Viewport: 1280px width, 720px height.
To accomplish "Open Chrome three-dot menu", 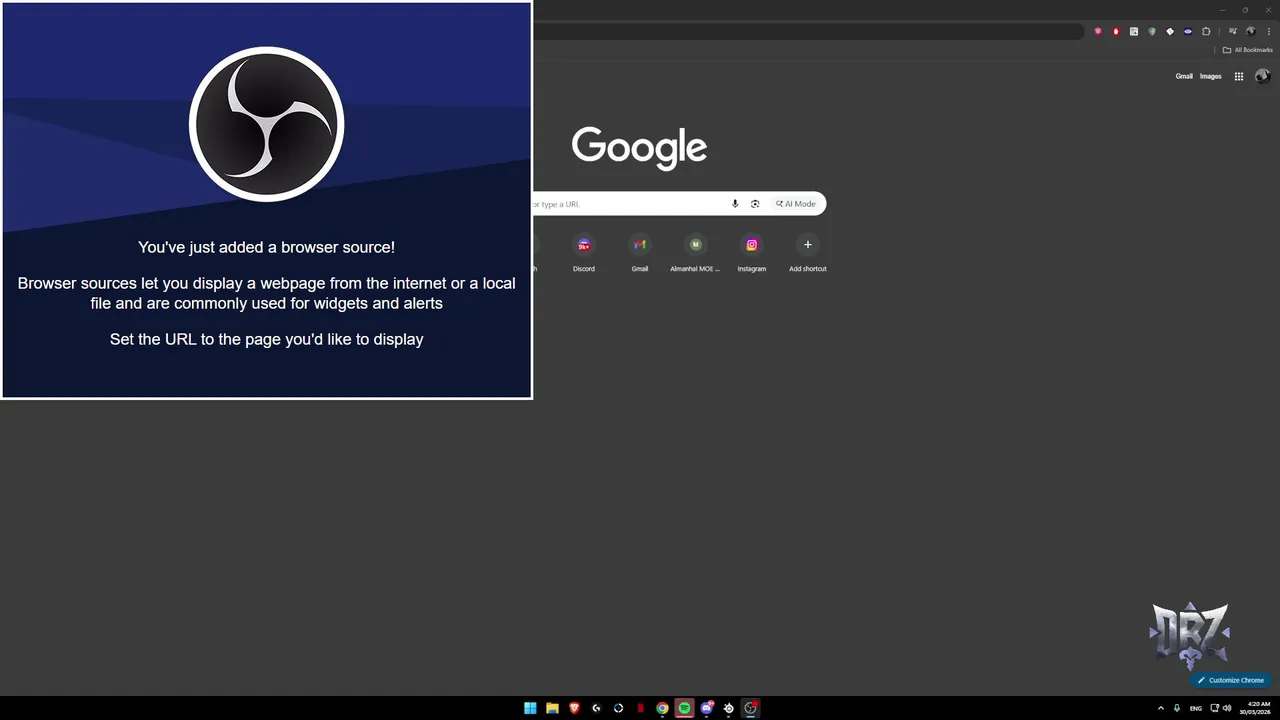I will [1268, 31].
